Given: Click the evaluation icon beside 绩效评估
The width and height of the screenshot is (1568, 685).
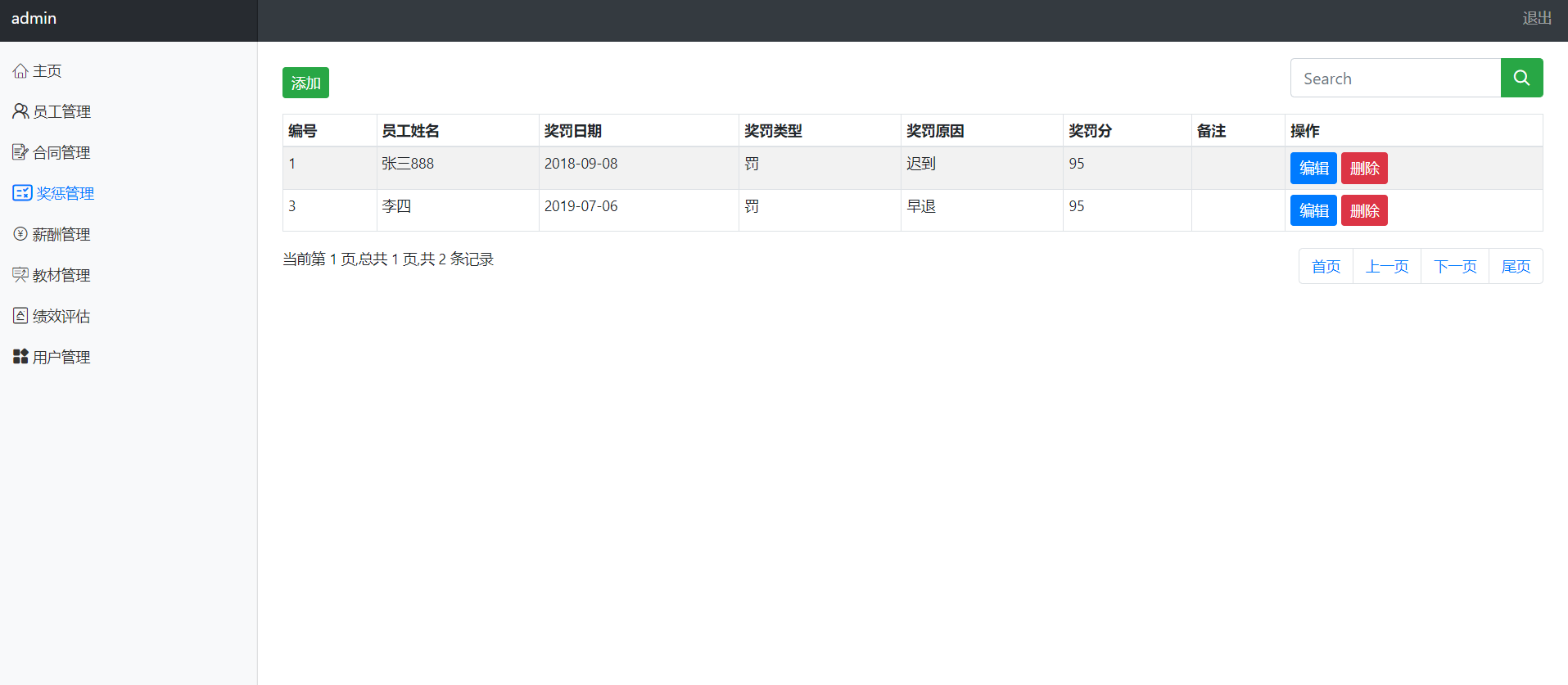Looking at the screenshot, I should [x=20, y=316].
